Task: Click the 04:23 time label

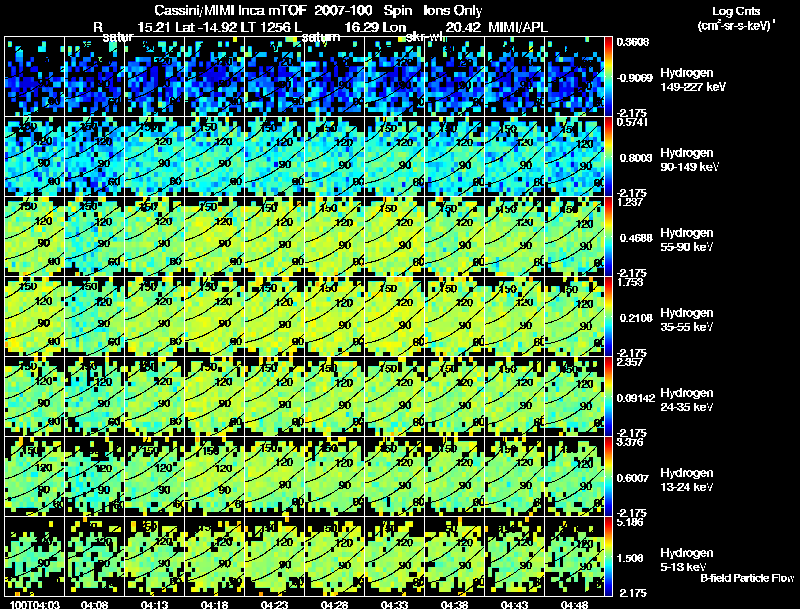Action: 274,604
